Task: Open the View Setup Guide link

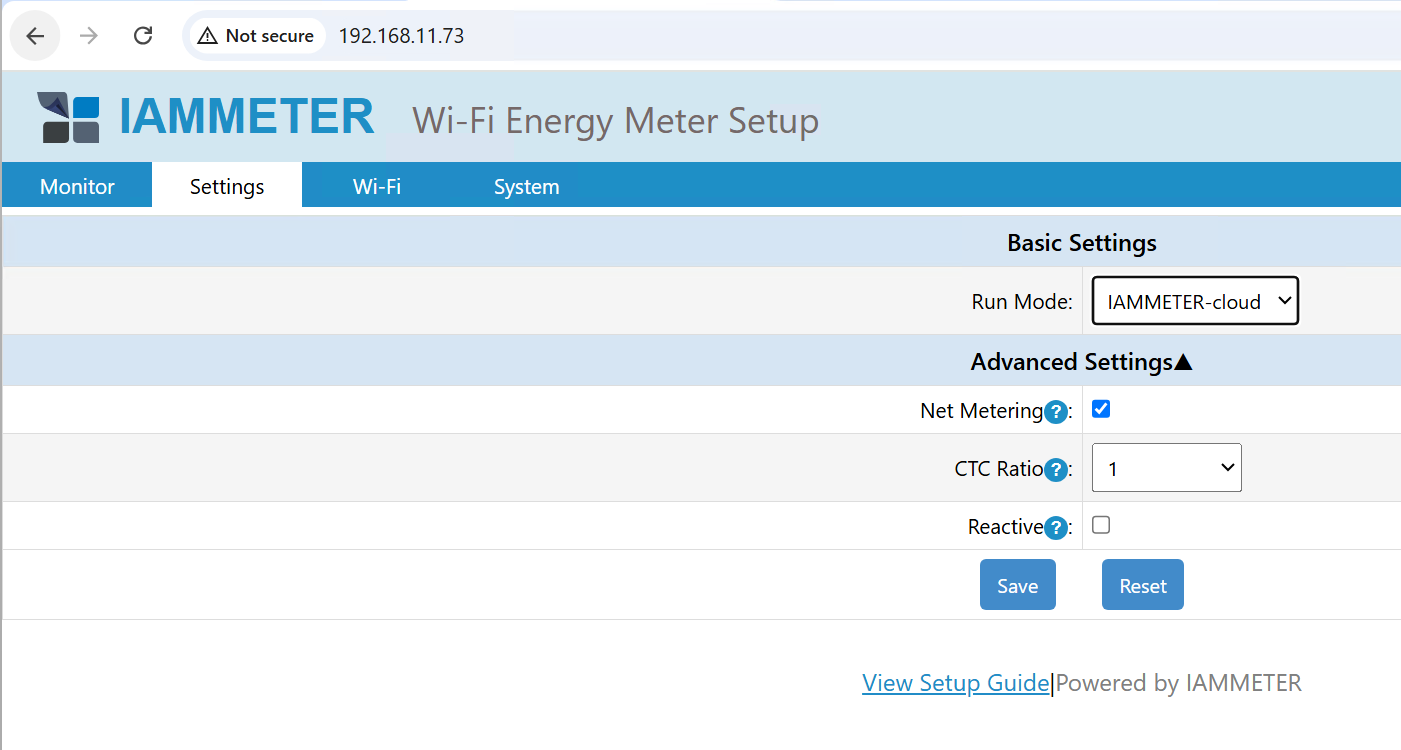Action: click(x=956, y=683)
